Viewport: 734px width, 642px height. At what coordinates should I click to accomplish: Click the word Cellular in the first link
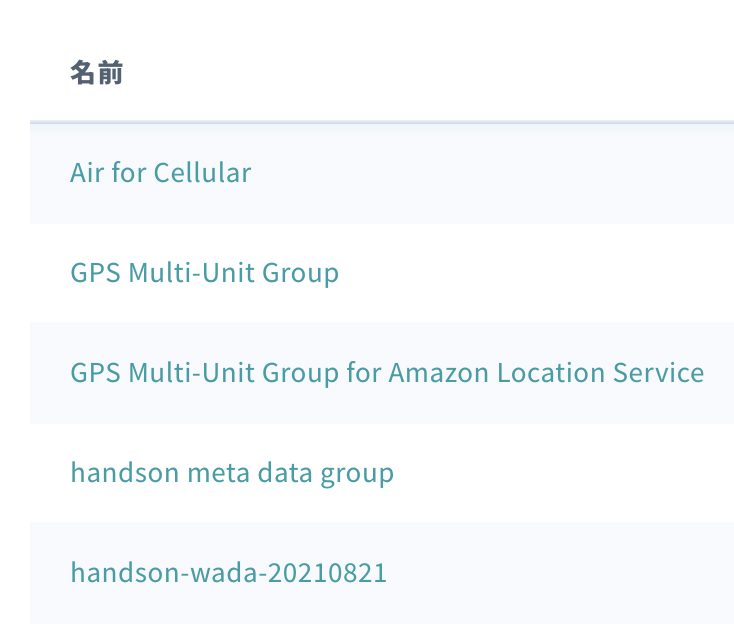click(202, 172)
